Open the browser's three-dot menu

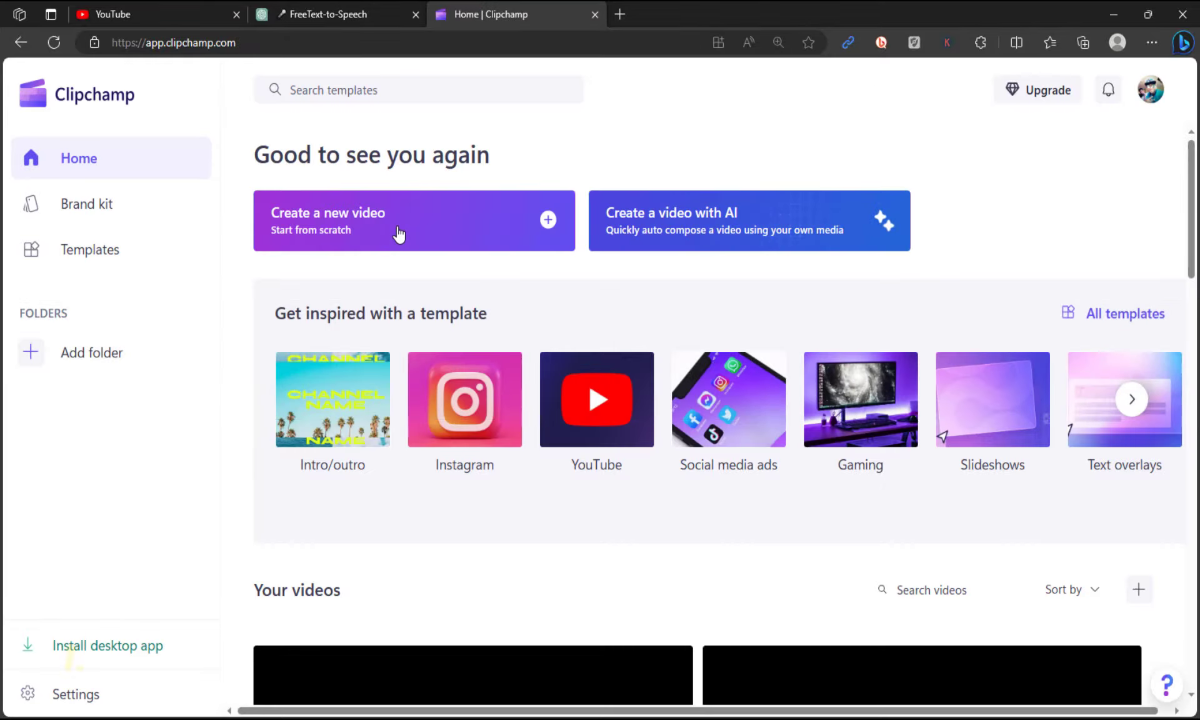pyautogui.click(x=1151, y=43)
